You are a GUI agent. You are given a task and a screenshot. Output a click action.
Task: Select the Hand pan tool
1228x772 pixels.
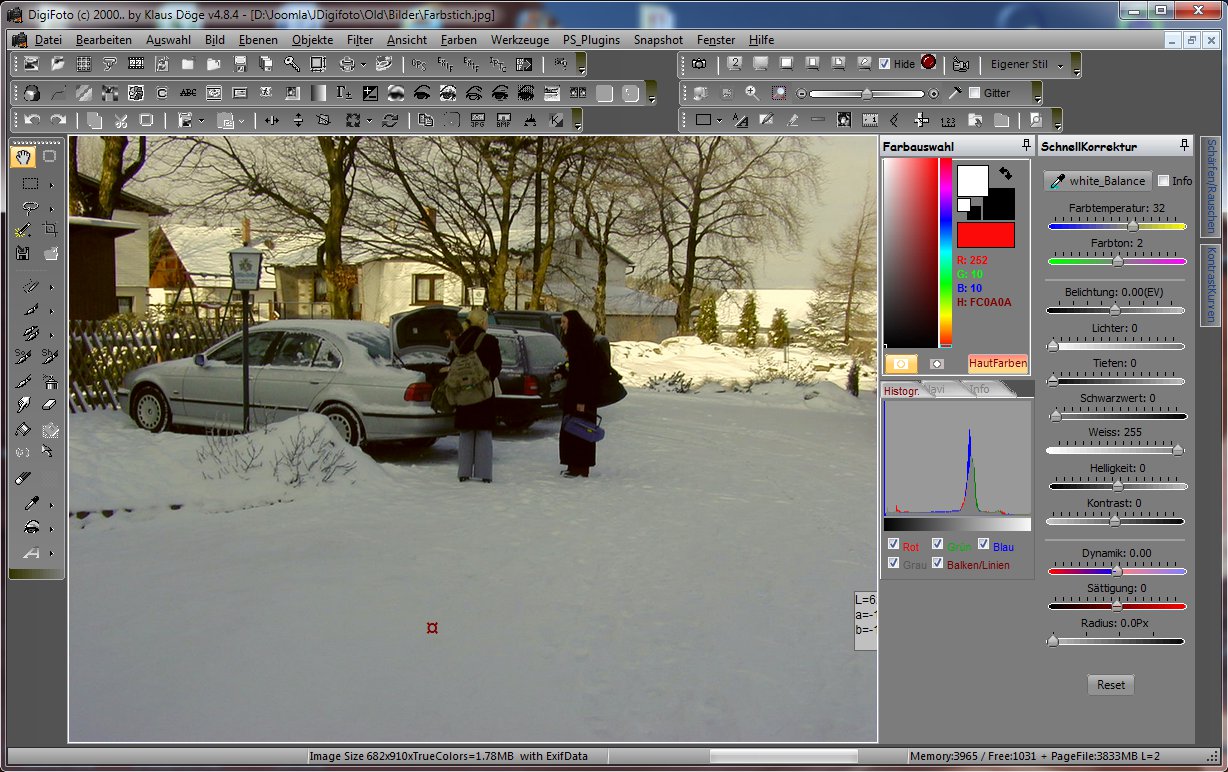(x=23, y=156)
